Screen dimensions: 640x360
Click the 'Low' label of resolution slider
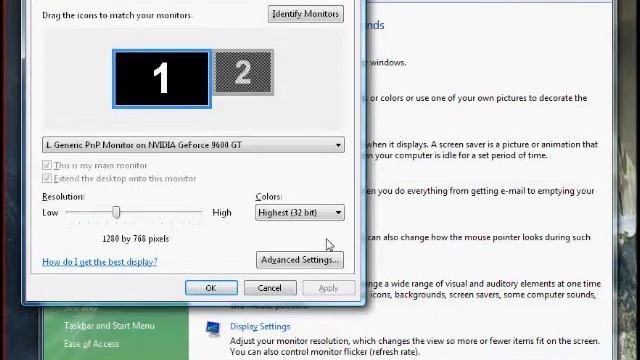(50, 213)
